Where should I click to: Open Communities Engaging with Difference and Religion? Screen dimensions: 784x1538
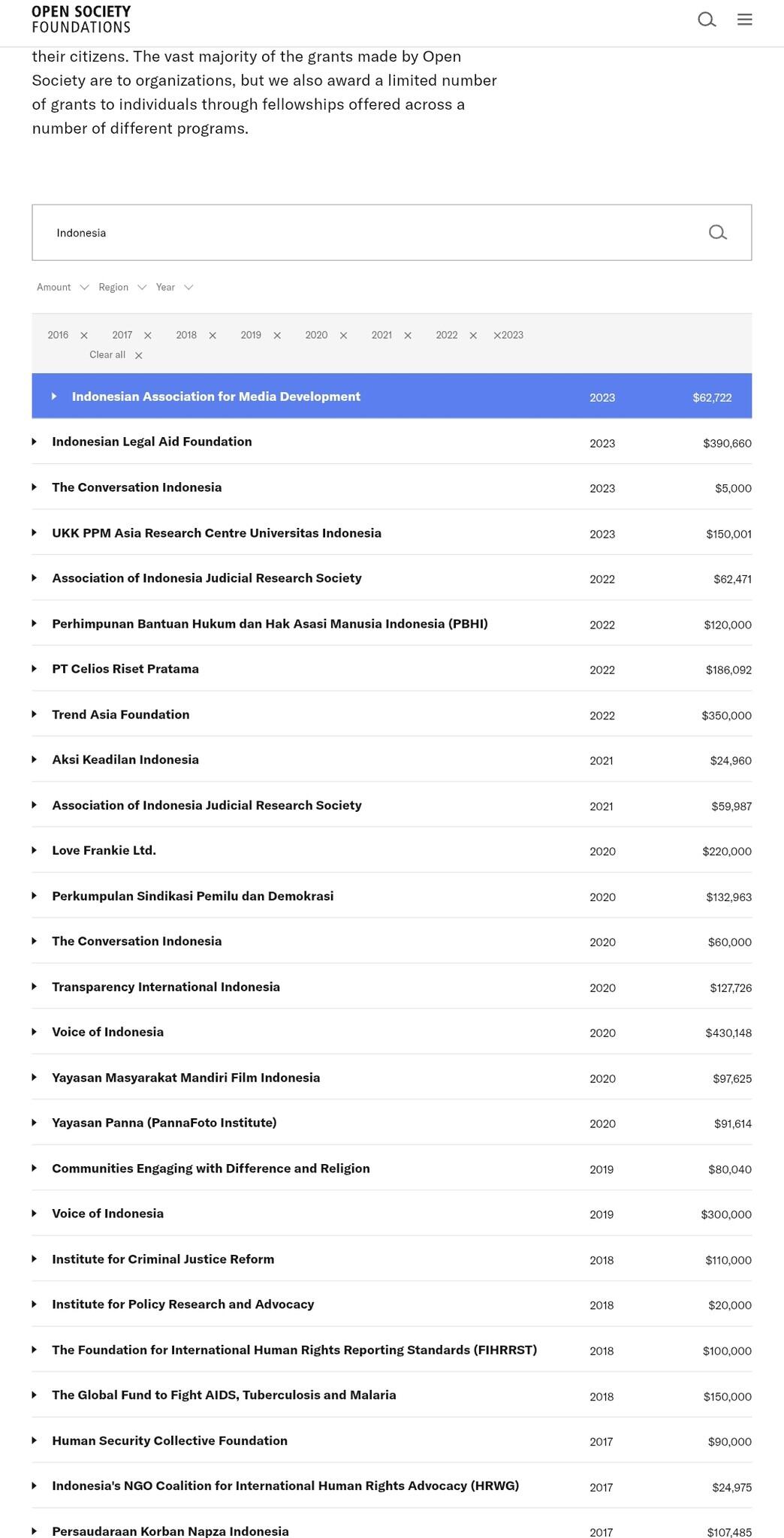click(x=211, y=1169)
